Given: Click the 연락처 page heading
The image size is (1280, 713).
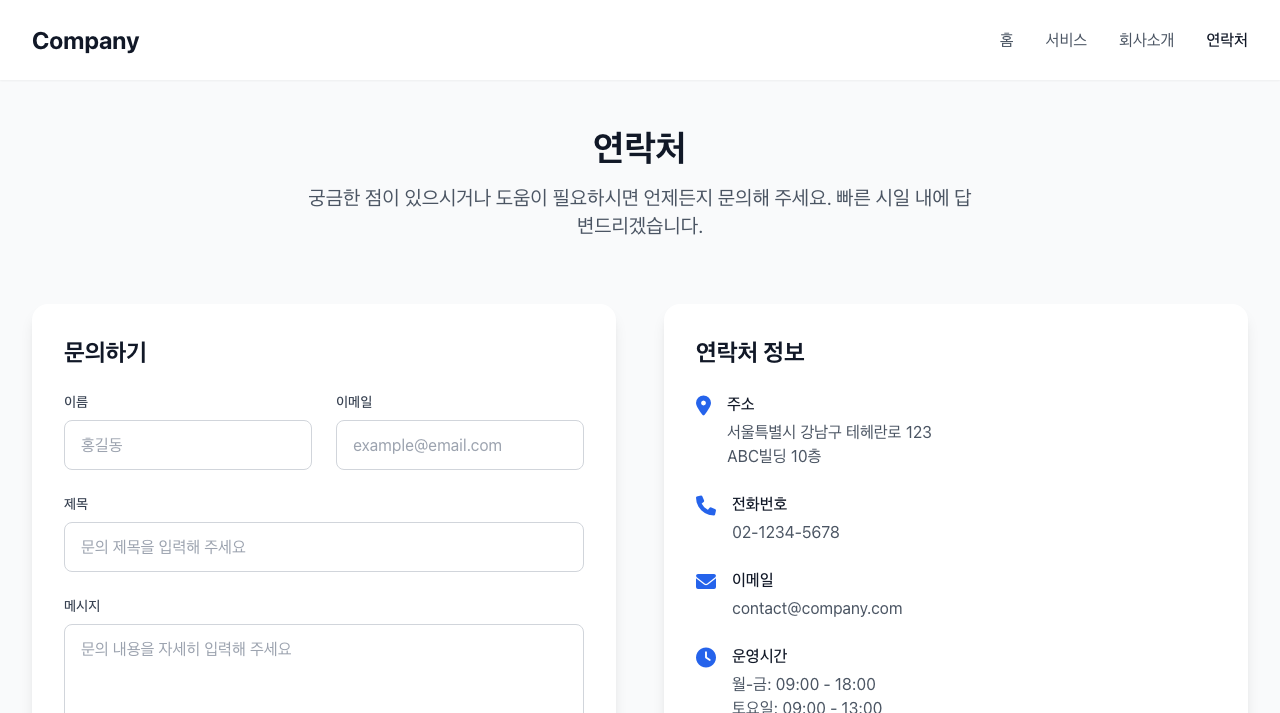Looking at the screenshot, I should [x=640, y=148].
